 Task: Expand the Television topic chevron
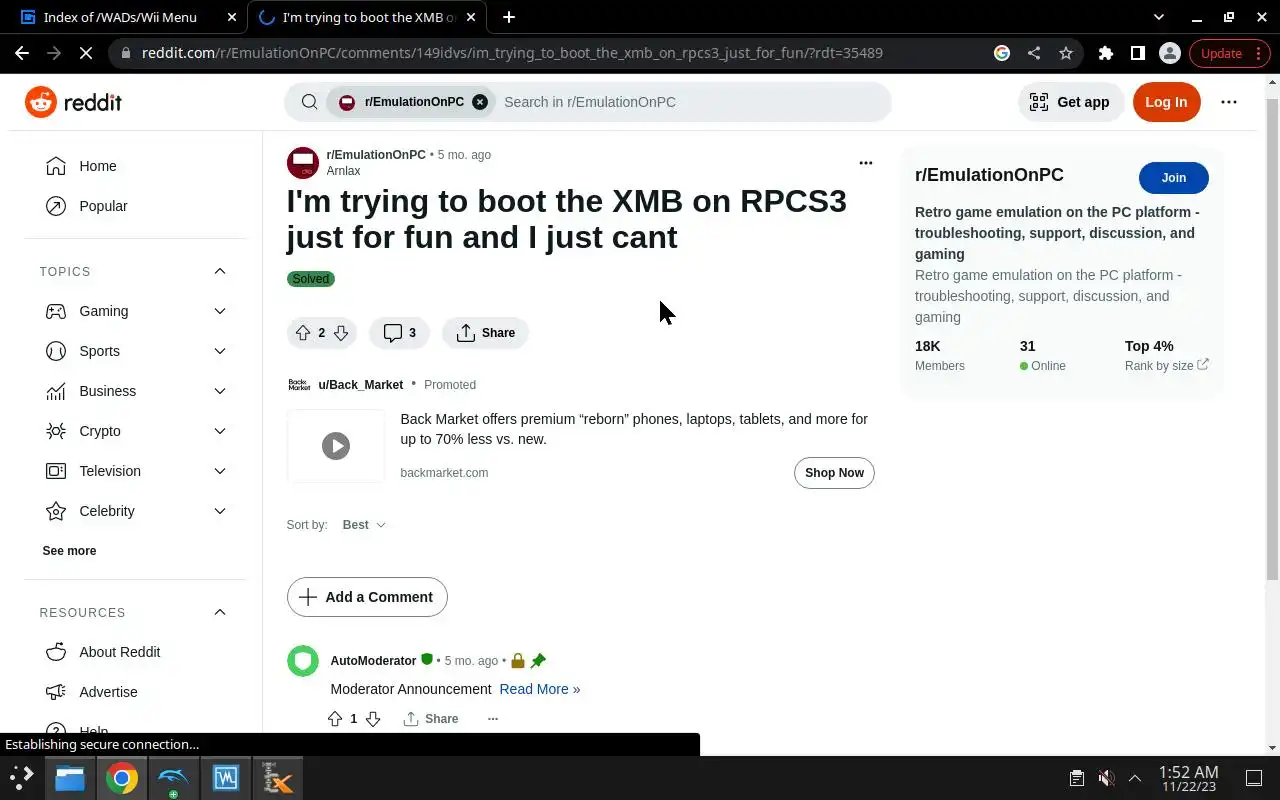[220, 471]
